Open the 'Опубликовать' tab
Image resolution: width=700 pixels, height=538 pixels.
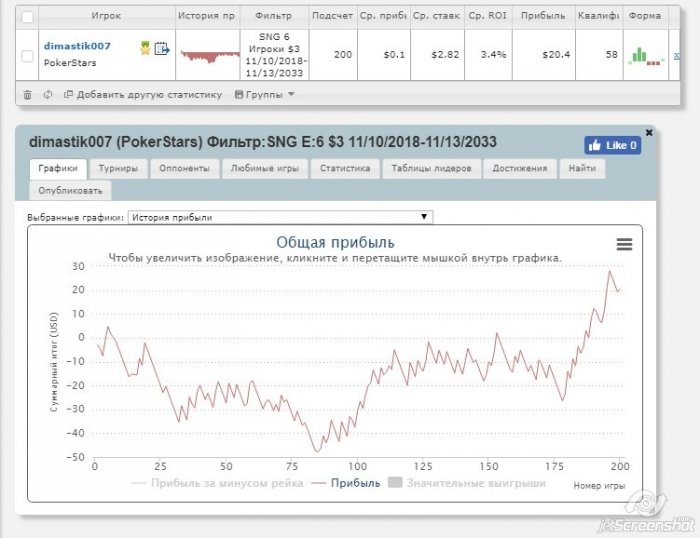70,191
